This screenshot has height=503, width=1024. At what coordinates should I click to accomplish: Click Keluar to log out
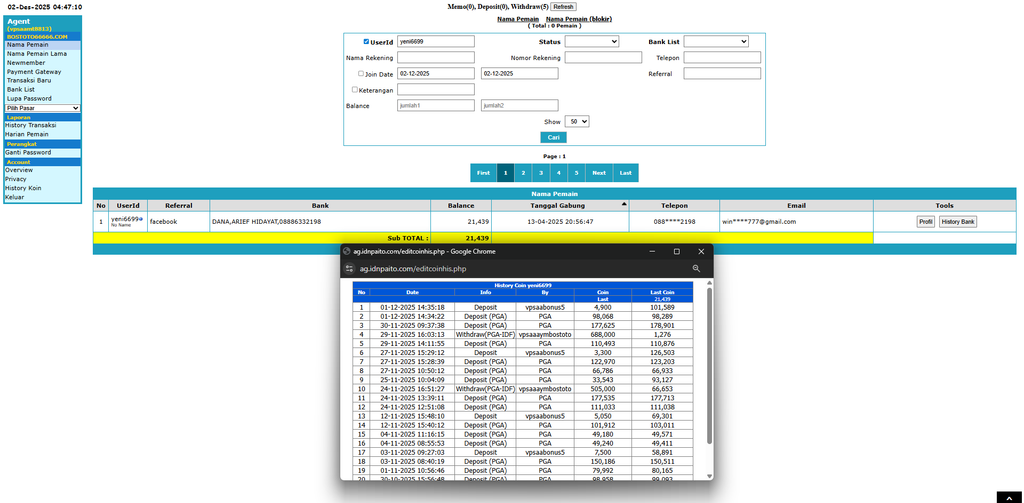14,197
